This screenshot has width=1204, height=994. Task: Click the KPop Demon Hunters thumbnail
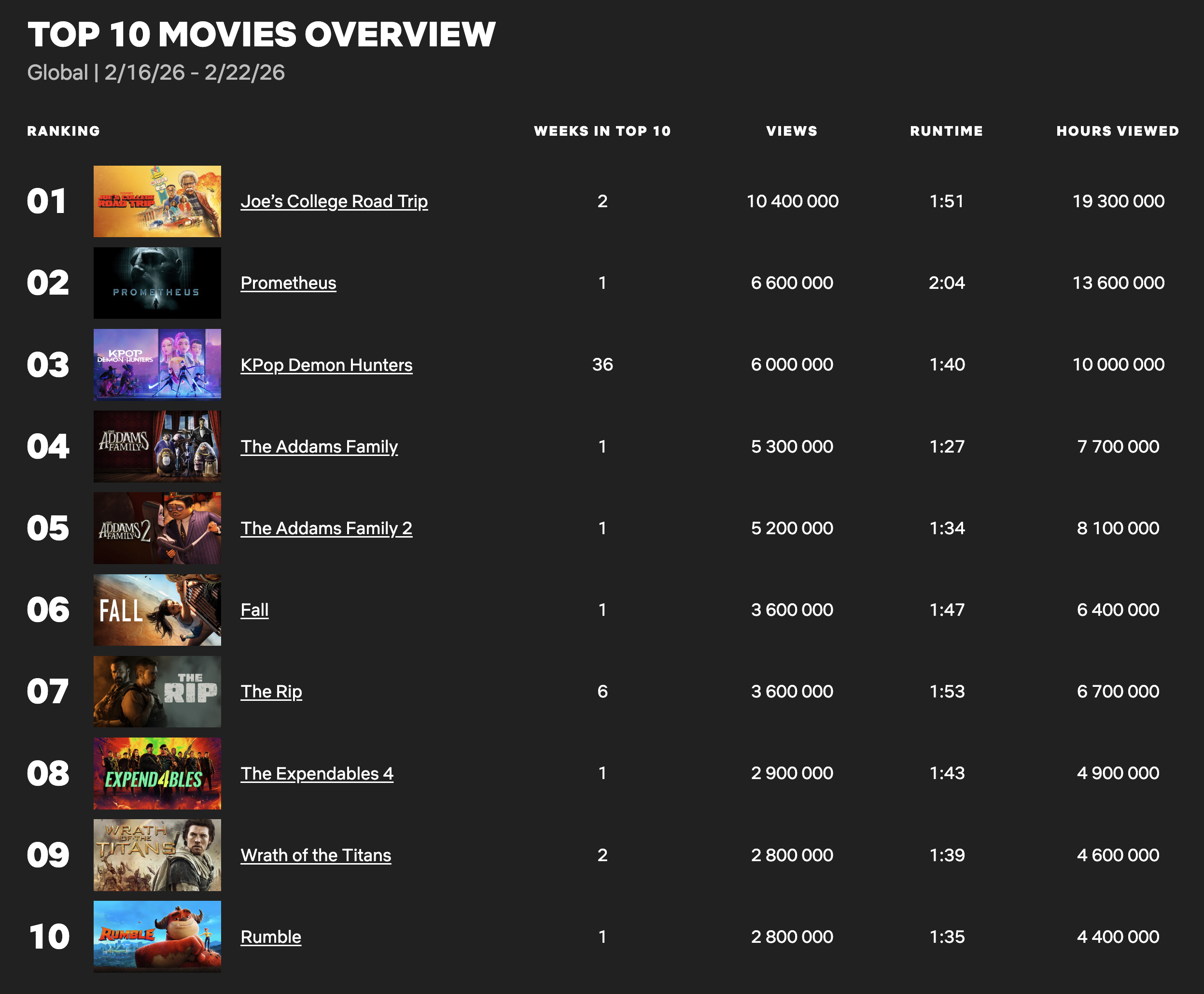coord(157,365)
